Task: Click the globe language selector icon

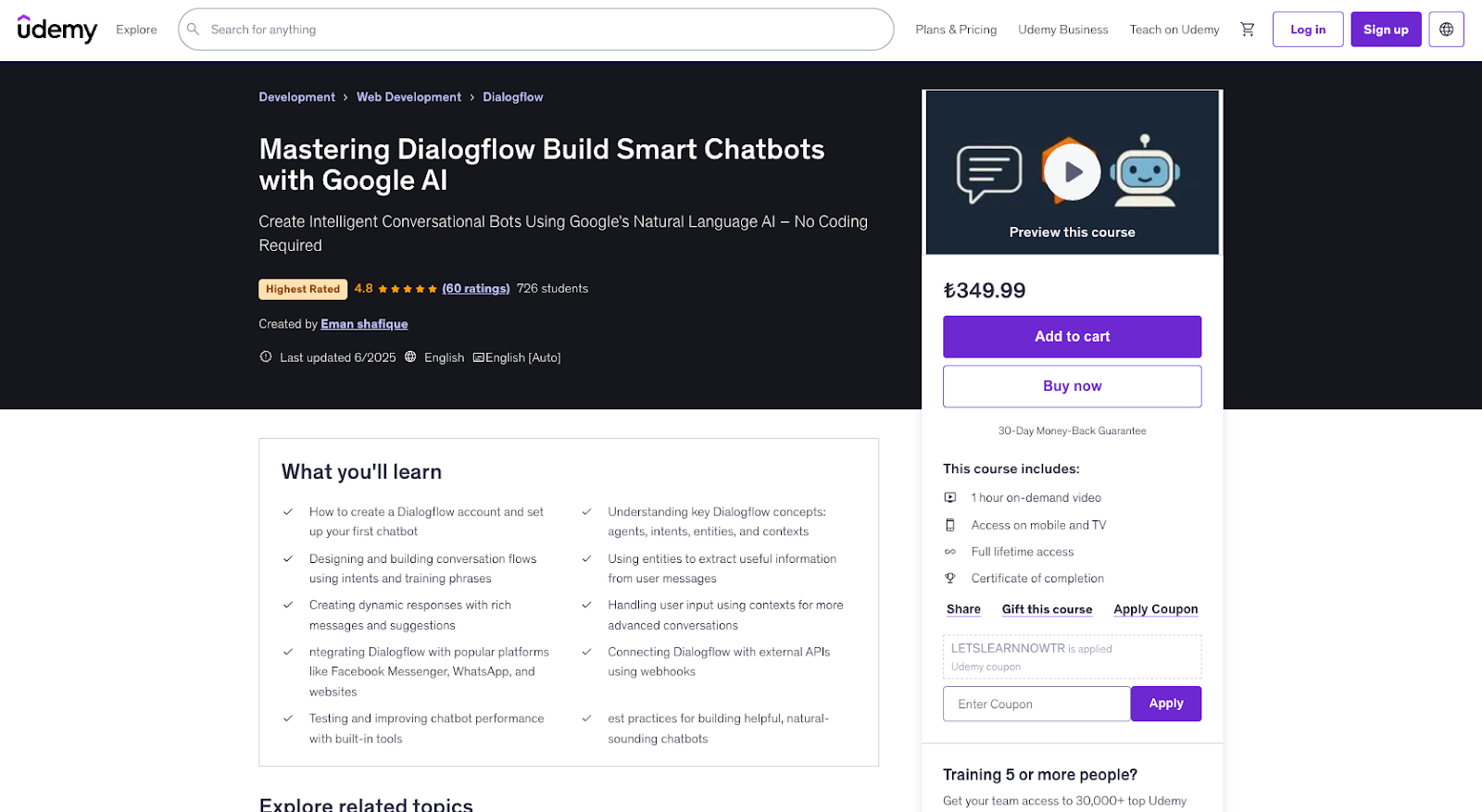Action: coord(1446,30)
